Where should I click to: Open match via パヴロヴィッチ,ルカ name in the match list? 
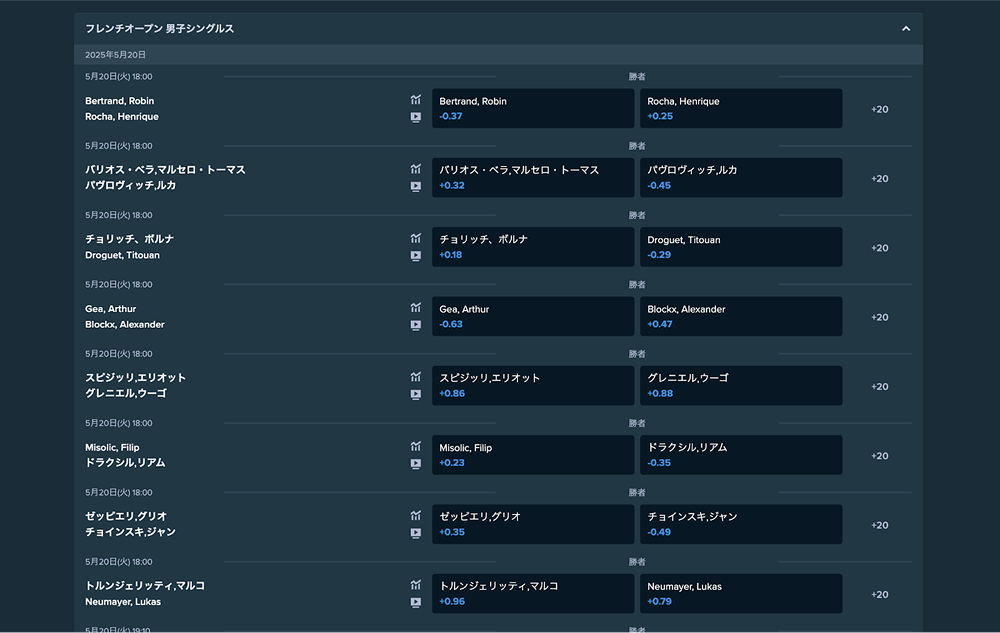click(x=131, y=186)
